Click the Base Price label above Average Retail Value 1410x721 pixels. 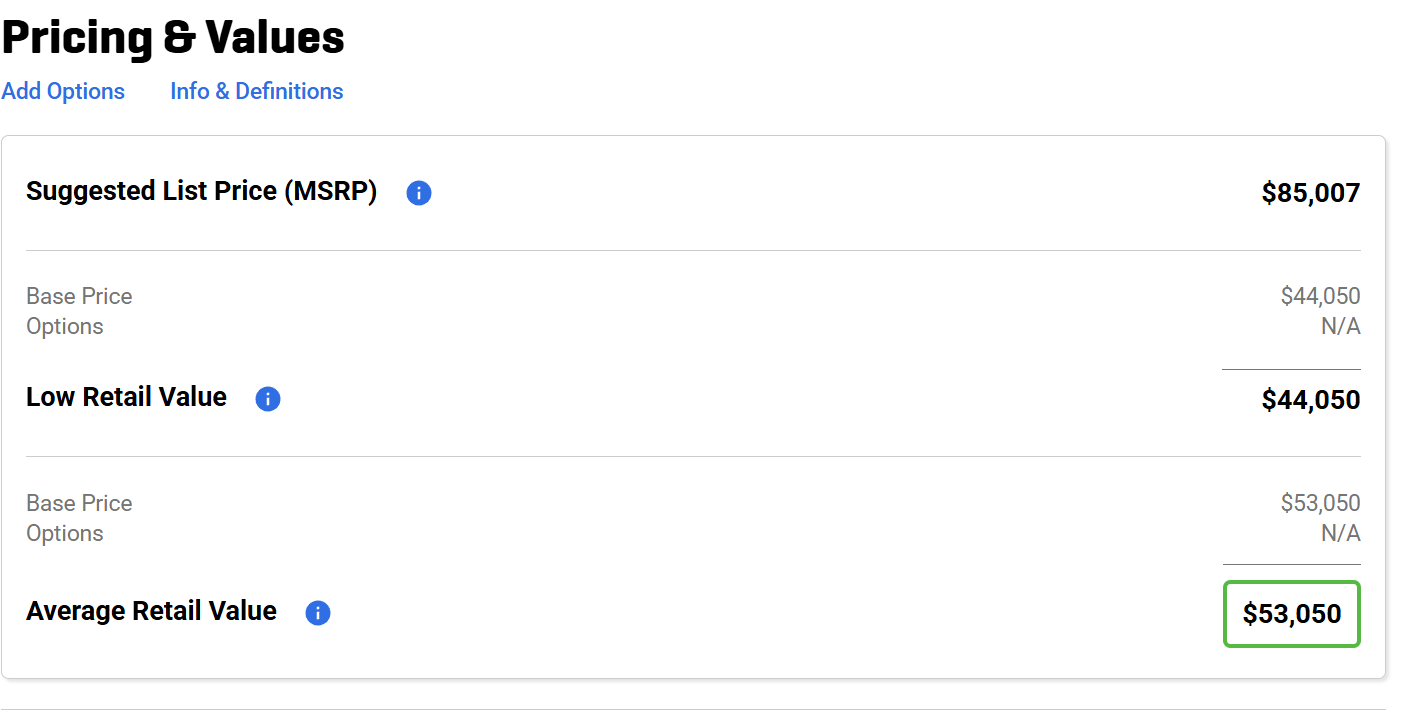(79, 503)
